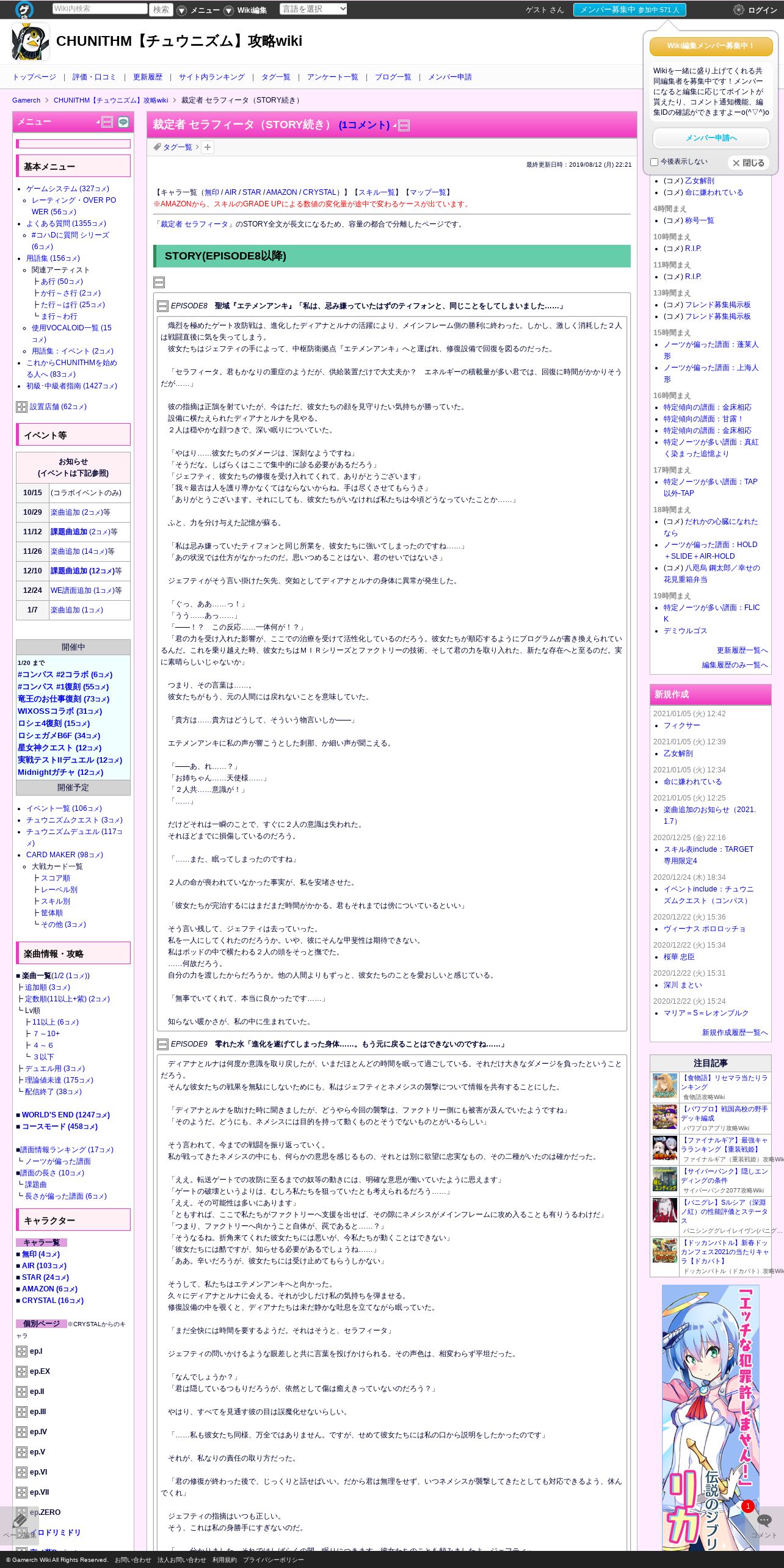The height and width of the screenshot is (1568, 784).
Task: Close the popup with 閉じる button
Action: [748, 163]
